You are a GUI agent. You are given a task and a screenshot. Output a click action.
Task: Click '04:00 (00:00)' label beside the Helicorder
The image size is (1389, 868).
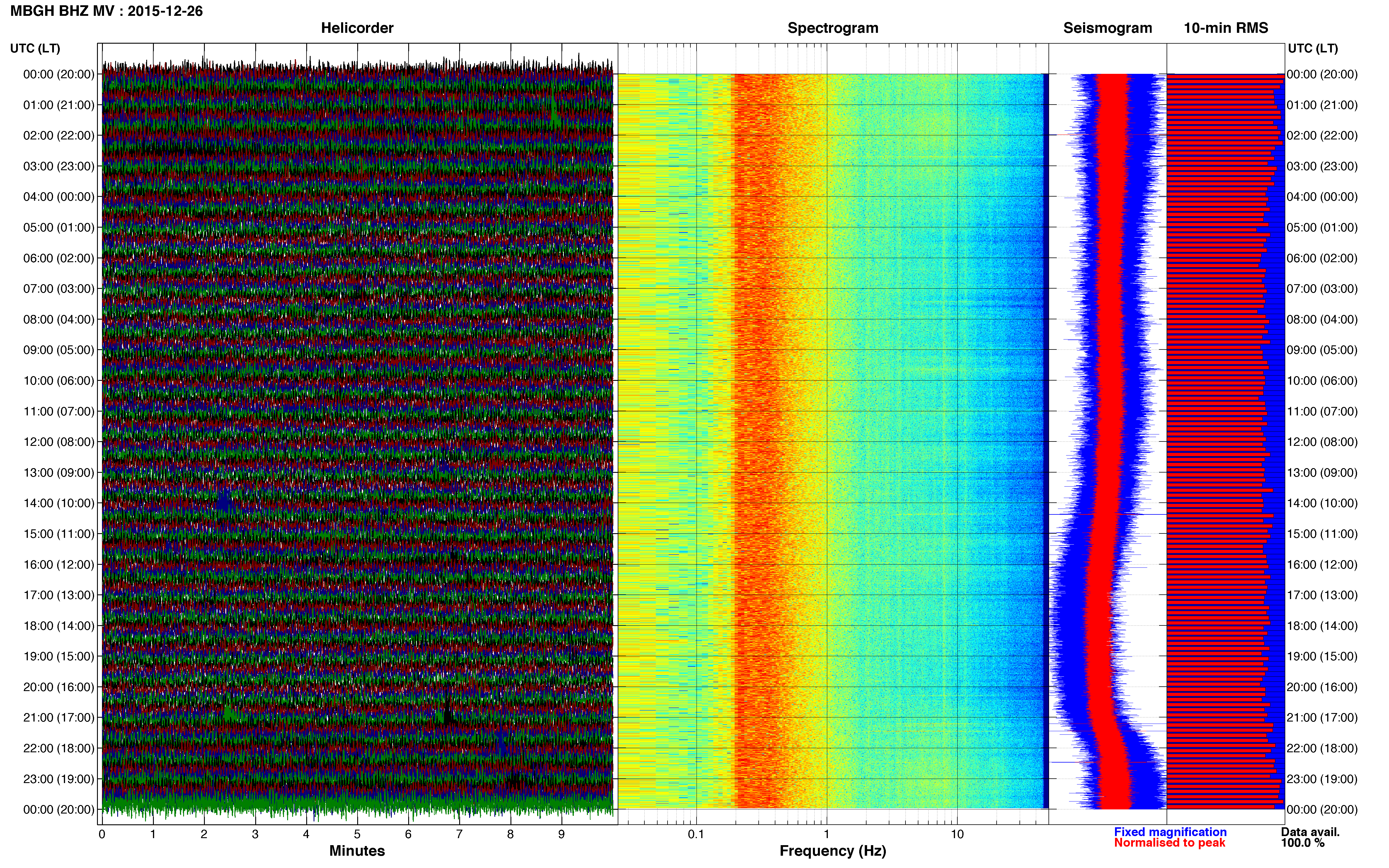59,197
